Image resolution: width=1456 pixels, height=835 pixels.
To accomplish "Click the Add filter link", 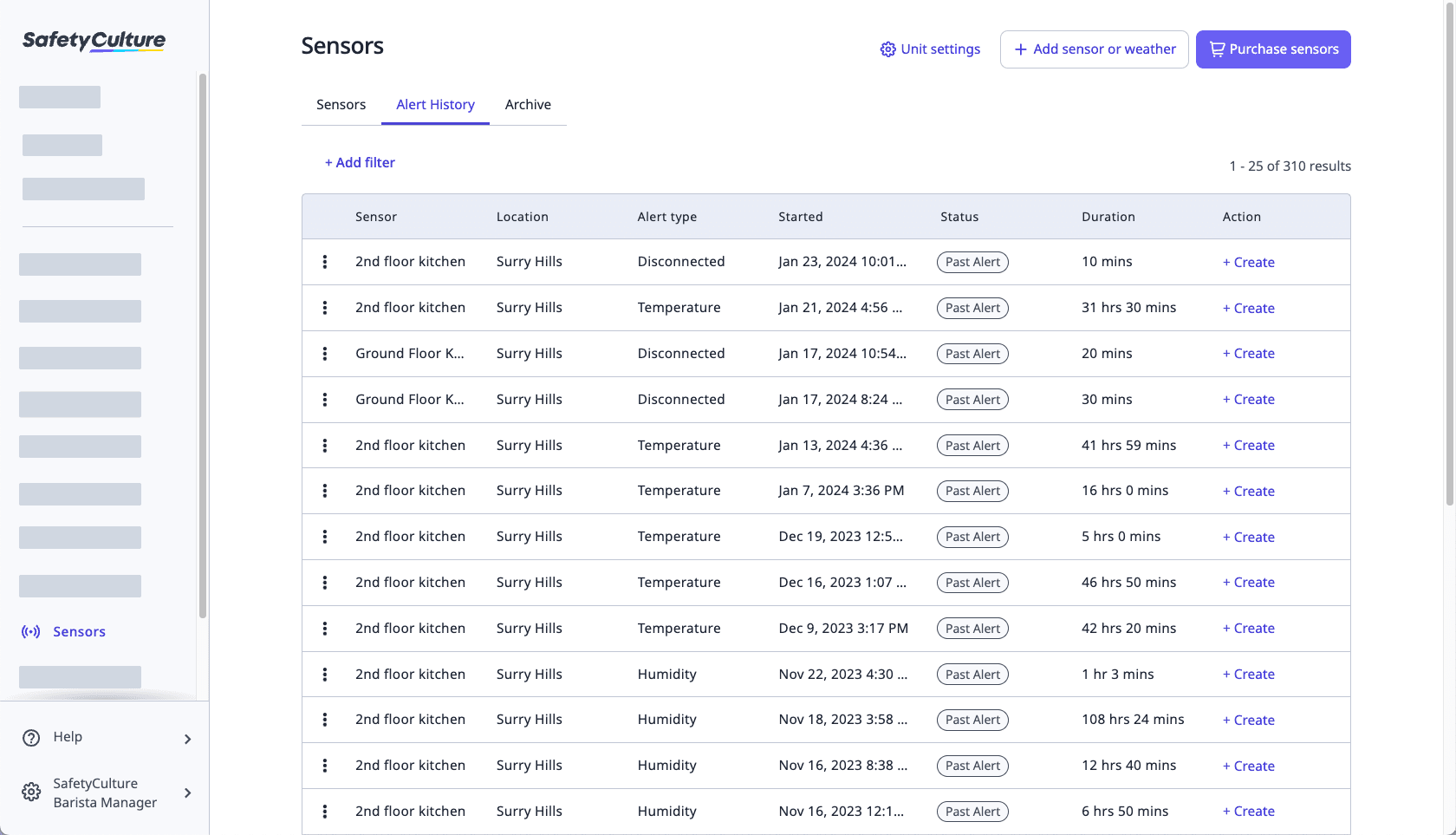I will point(360,162).
